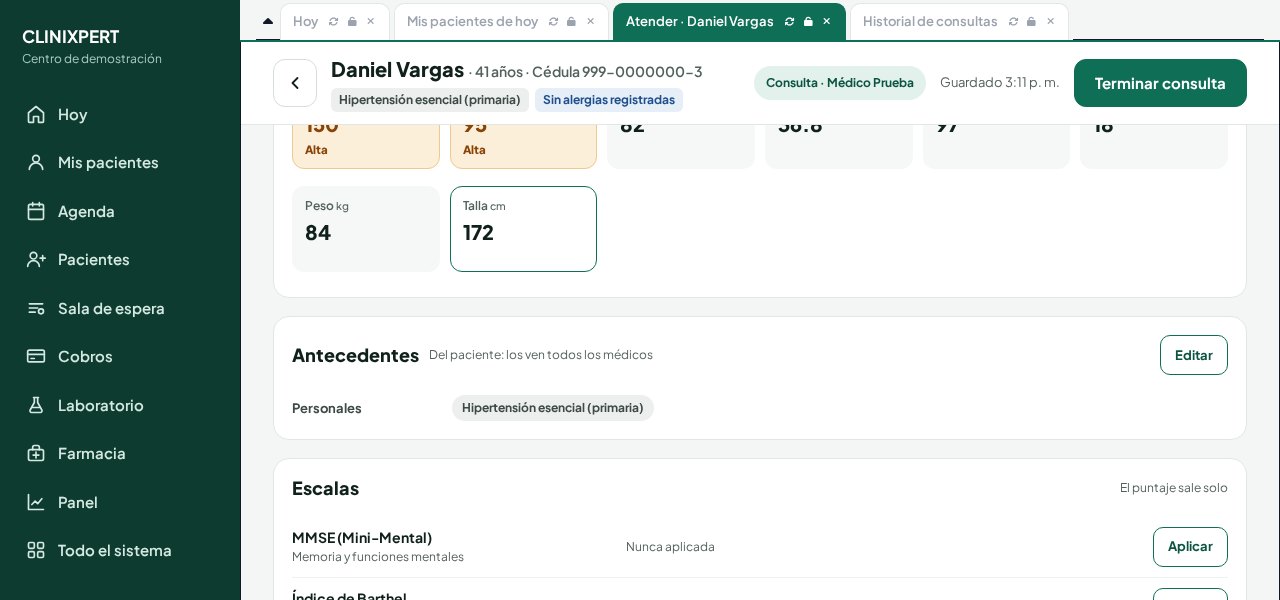Click the queue icon beside Sala de espera
Image resolution: width=1280 pixels, height=600 pixels.
coord(36,308)
